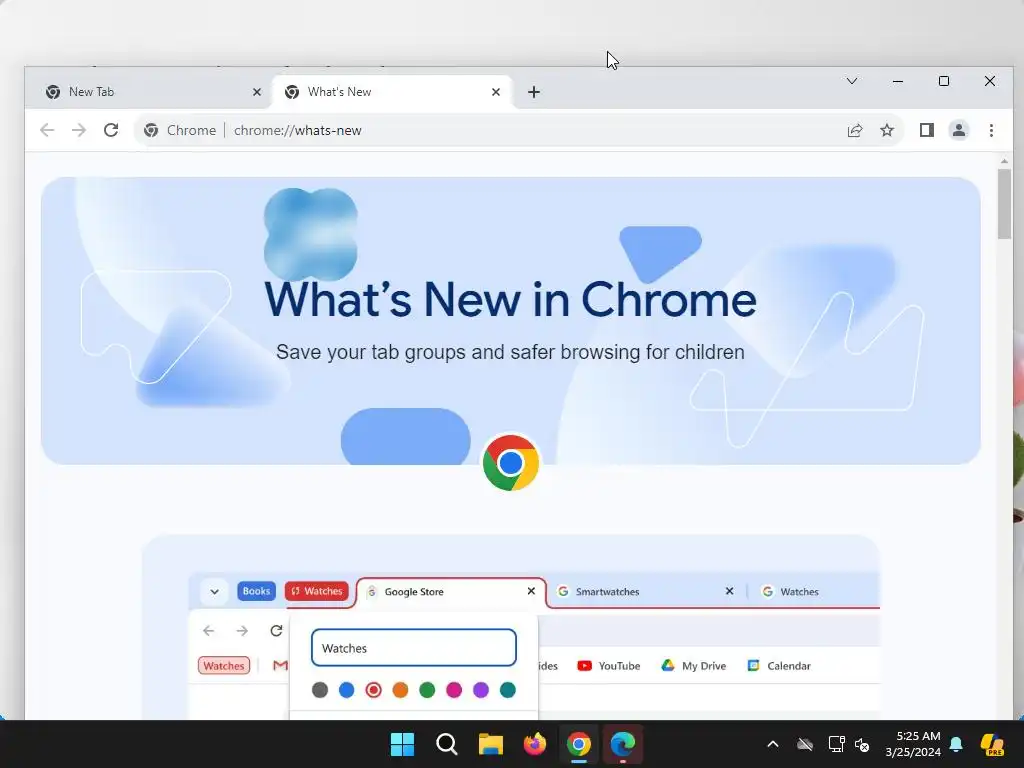Select the What's New tab

pyautogui.click(x=392, y=92)
